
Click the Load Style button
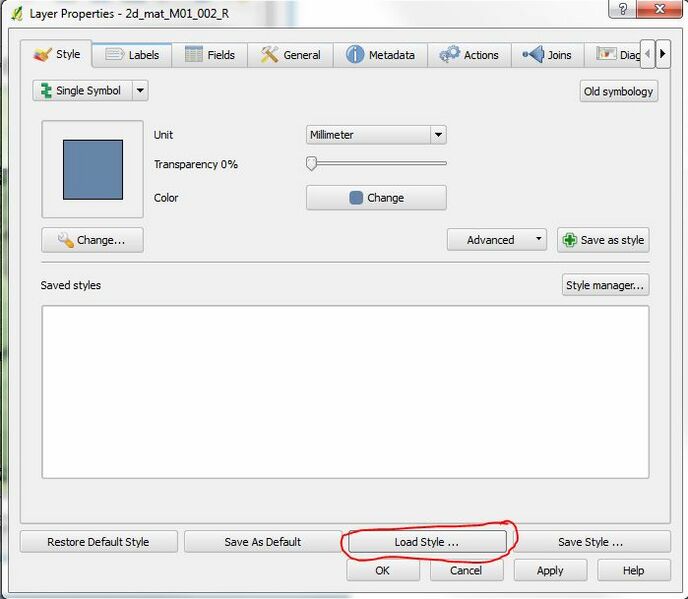point(426,542)
